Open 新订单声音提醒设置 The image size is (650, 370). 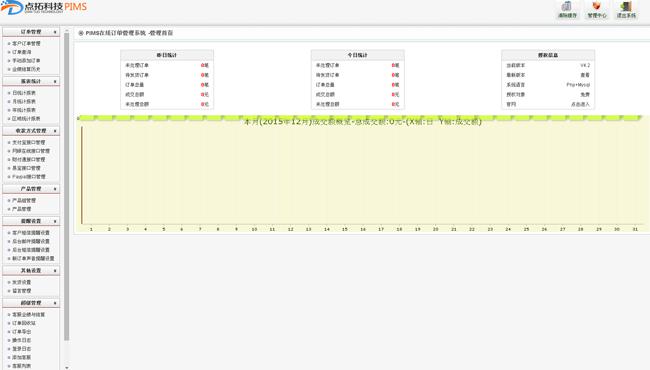33,258
